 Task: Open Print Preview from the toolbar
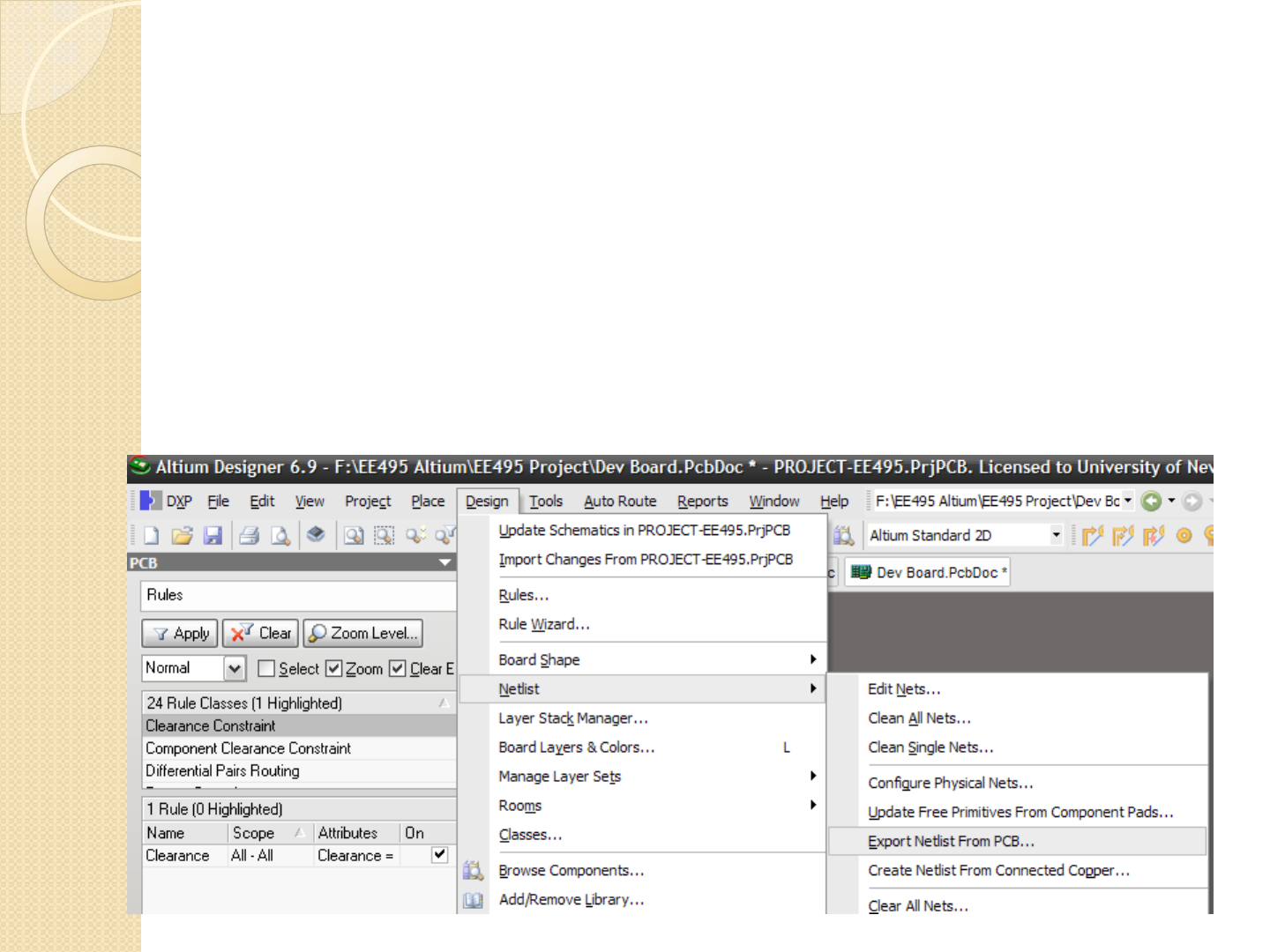[x=280, y=535]
